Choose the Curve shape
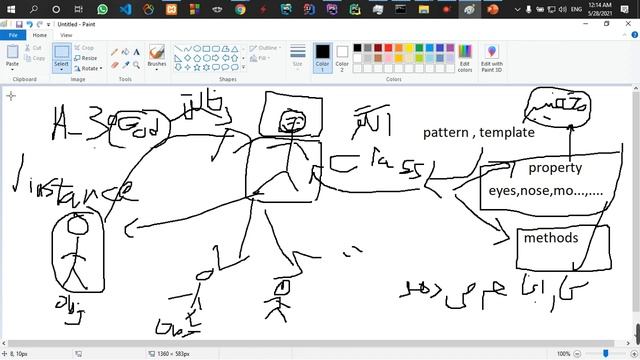The height and width of the screenshot is (360, 640). 188,49
